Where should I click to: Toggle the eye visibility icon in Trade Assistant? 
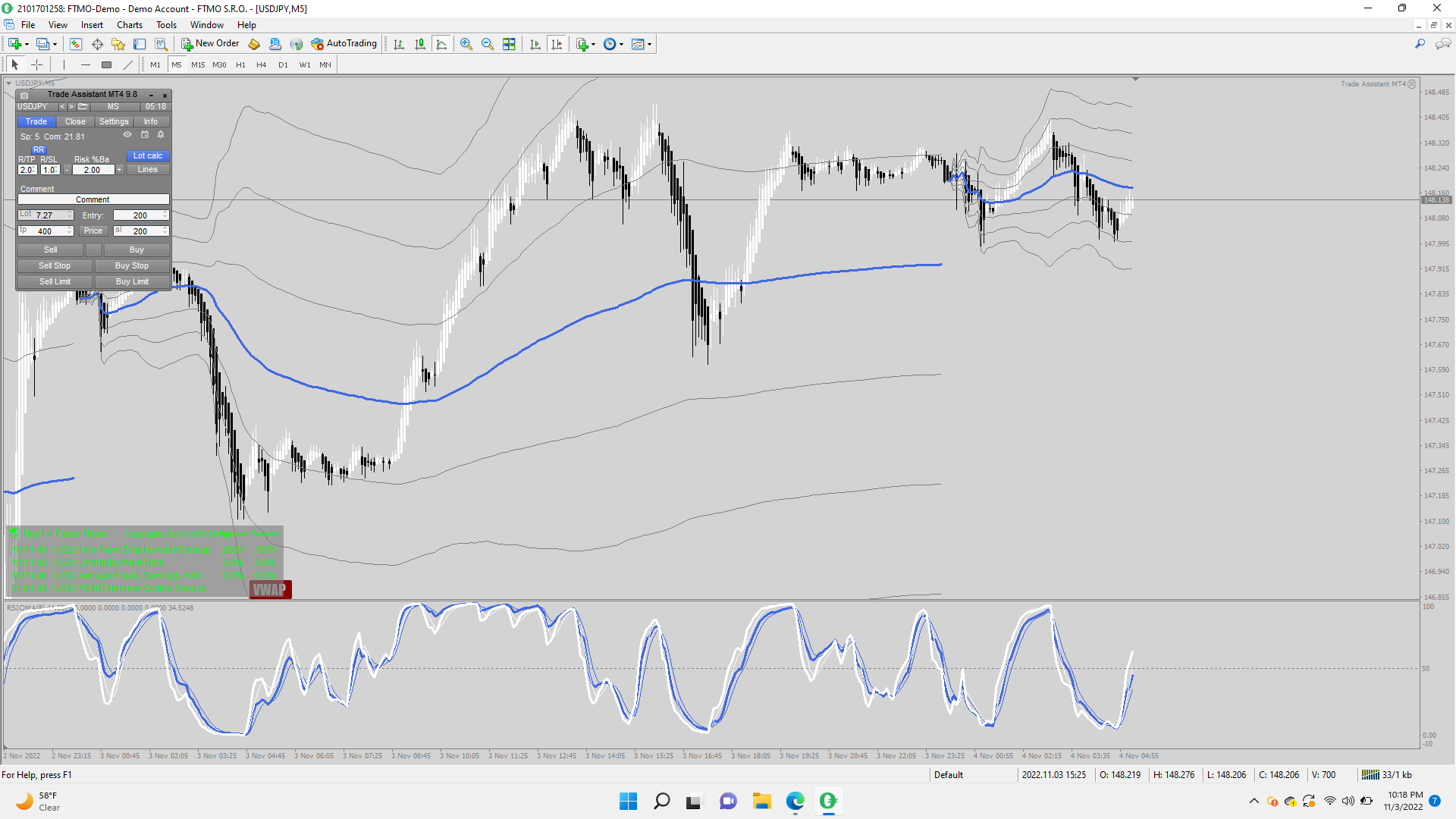(127, 135)
